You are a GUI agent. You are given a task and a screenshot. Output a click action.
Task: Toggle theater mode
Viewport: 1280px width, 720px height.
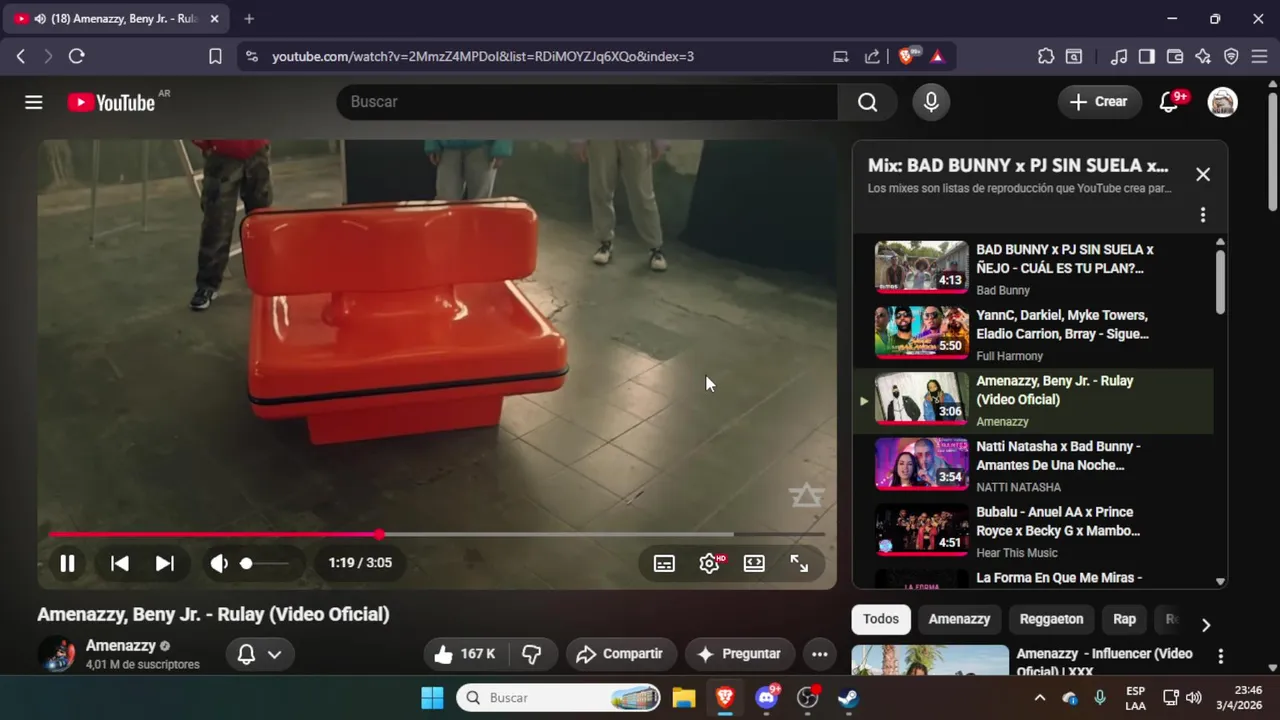(x=754, y=563)
